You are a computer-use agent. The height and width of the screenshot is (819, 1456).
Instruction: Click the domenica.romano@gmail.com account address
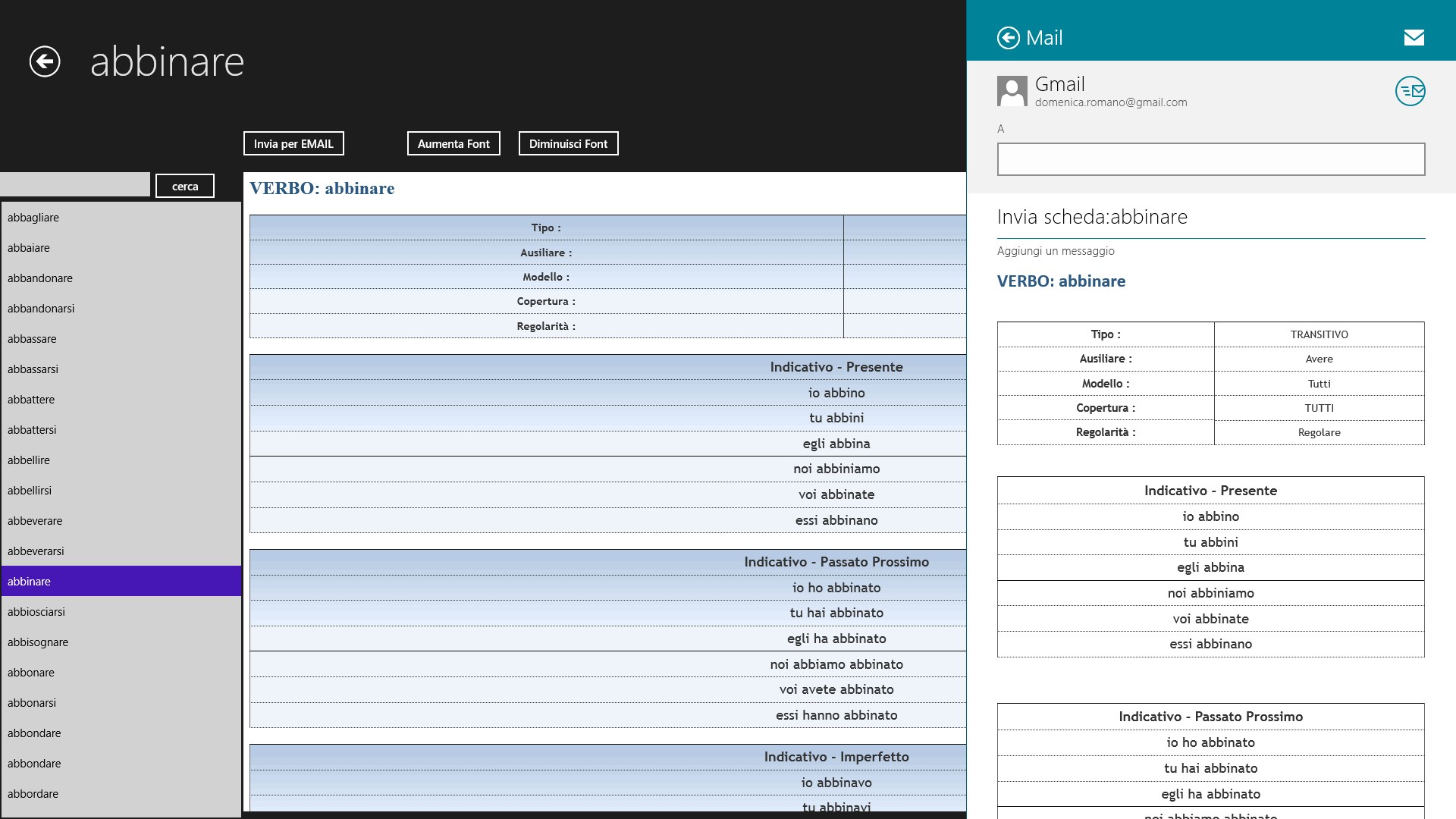(1110, 102)
